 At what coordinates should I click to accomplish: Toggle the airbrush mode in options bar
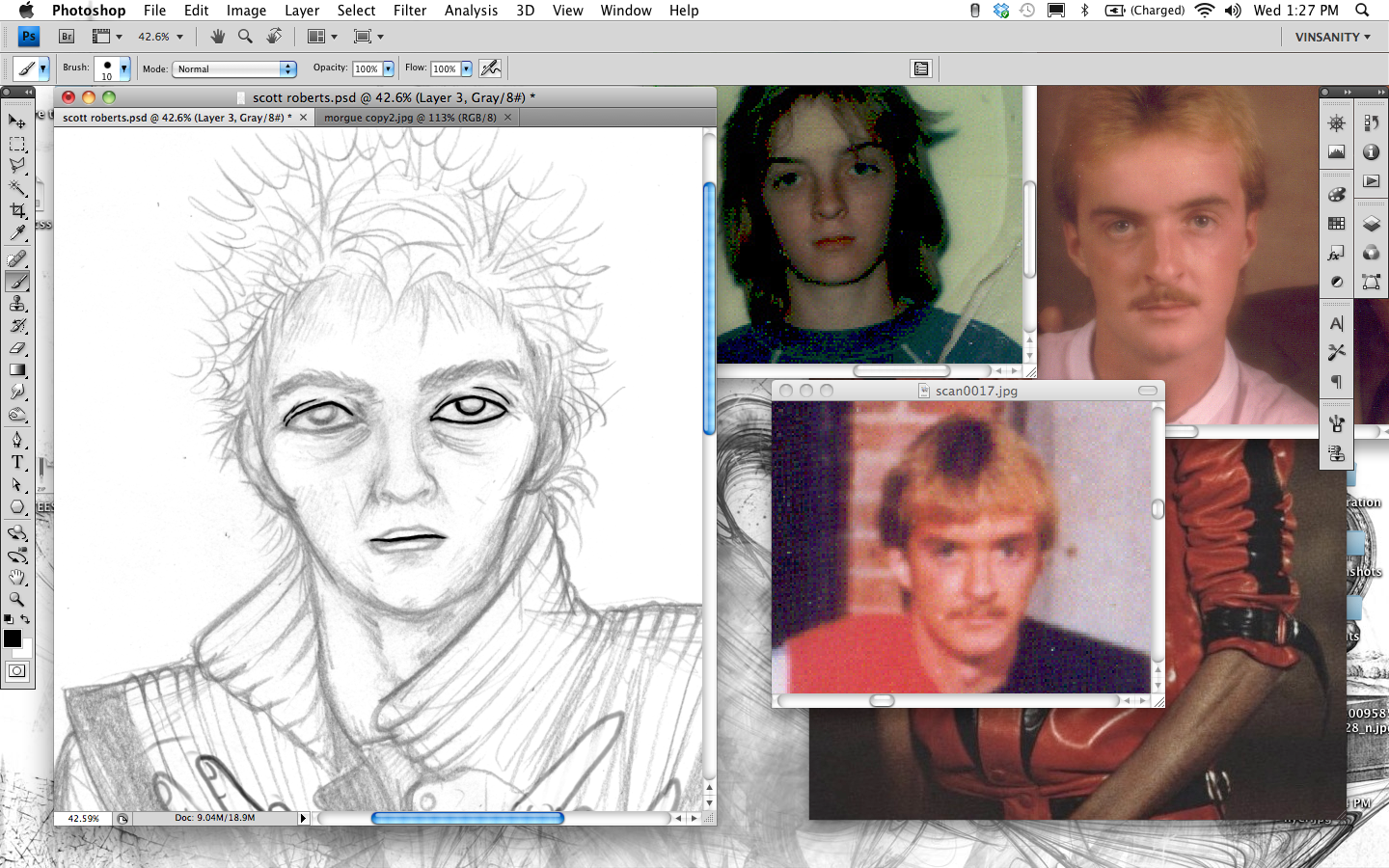pyautogui.click(x=490, y=68)
